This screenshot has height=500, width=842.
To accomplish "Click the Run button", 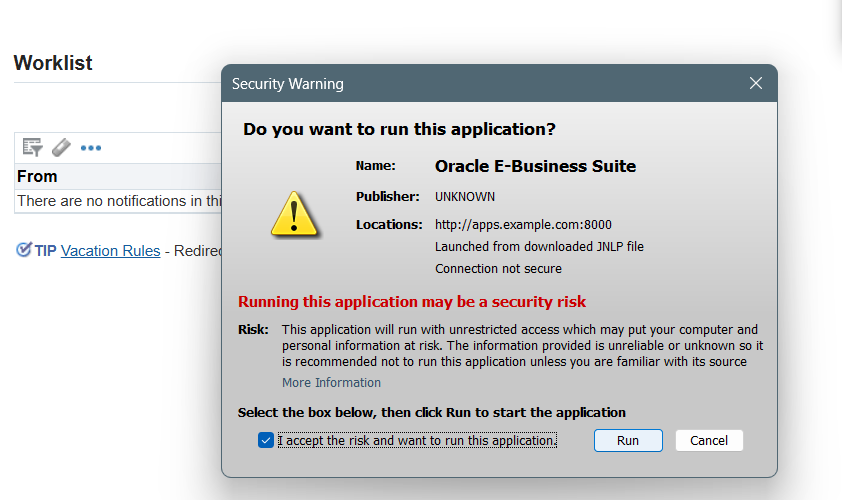I will [628, 440].
